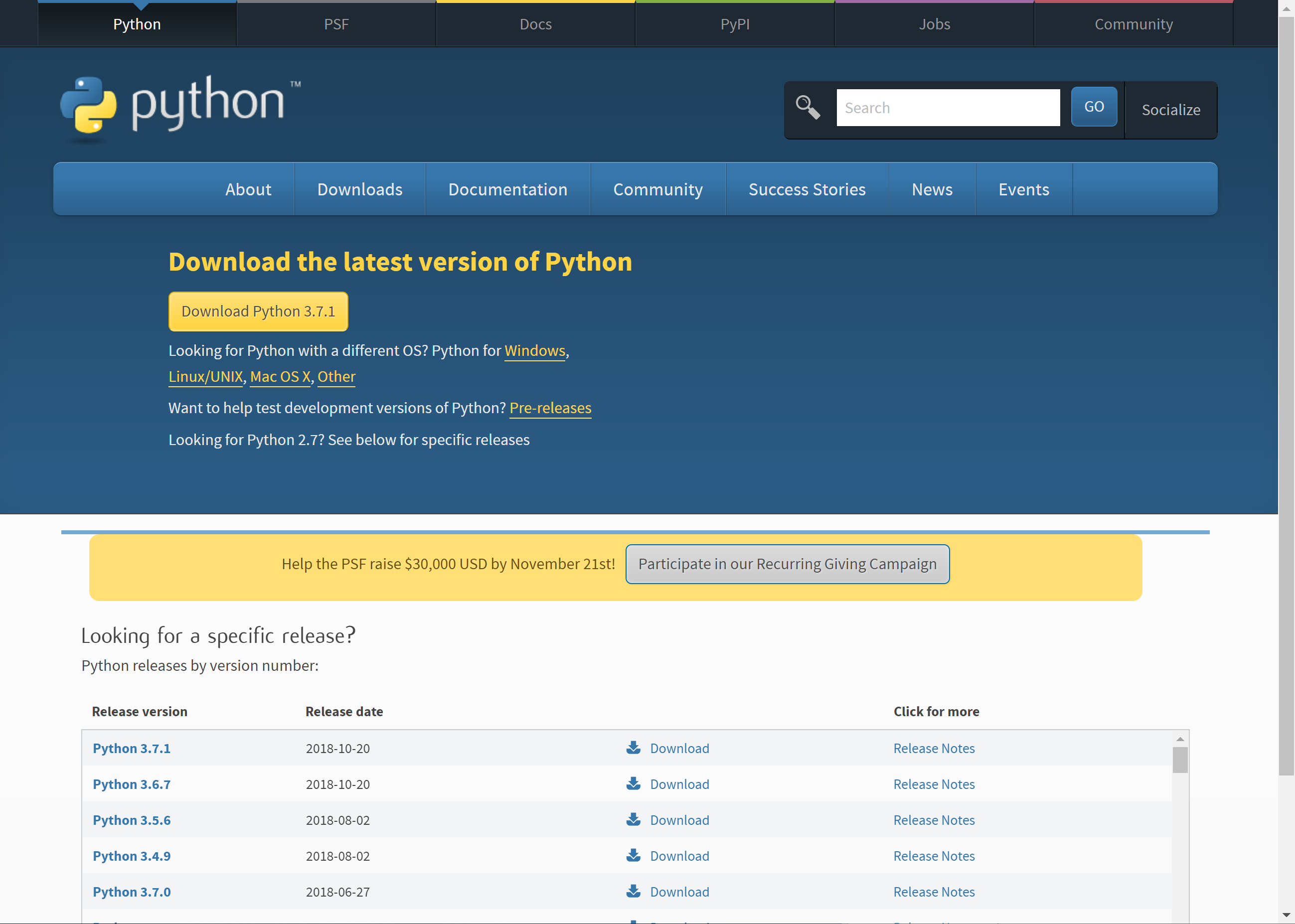Screen dimensions: 1295x924
Task: Select the Python top tab
Action: coord(137,24)
